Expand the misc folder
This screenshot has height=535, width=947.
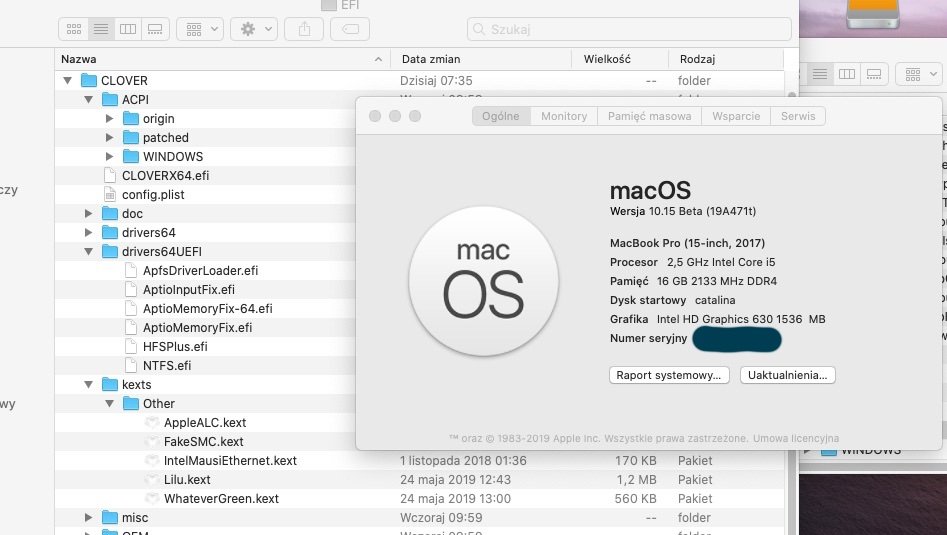pyautogui.click(x=89, y=517)
